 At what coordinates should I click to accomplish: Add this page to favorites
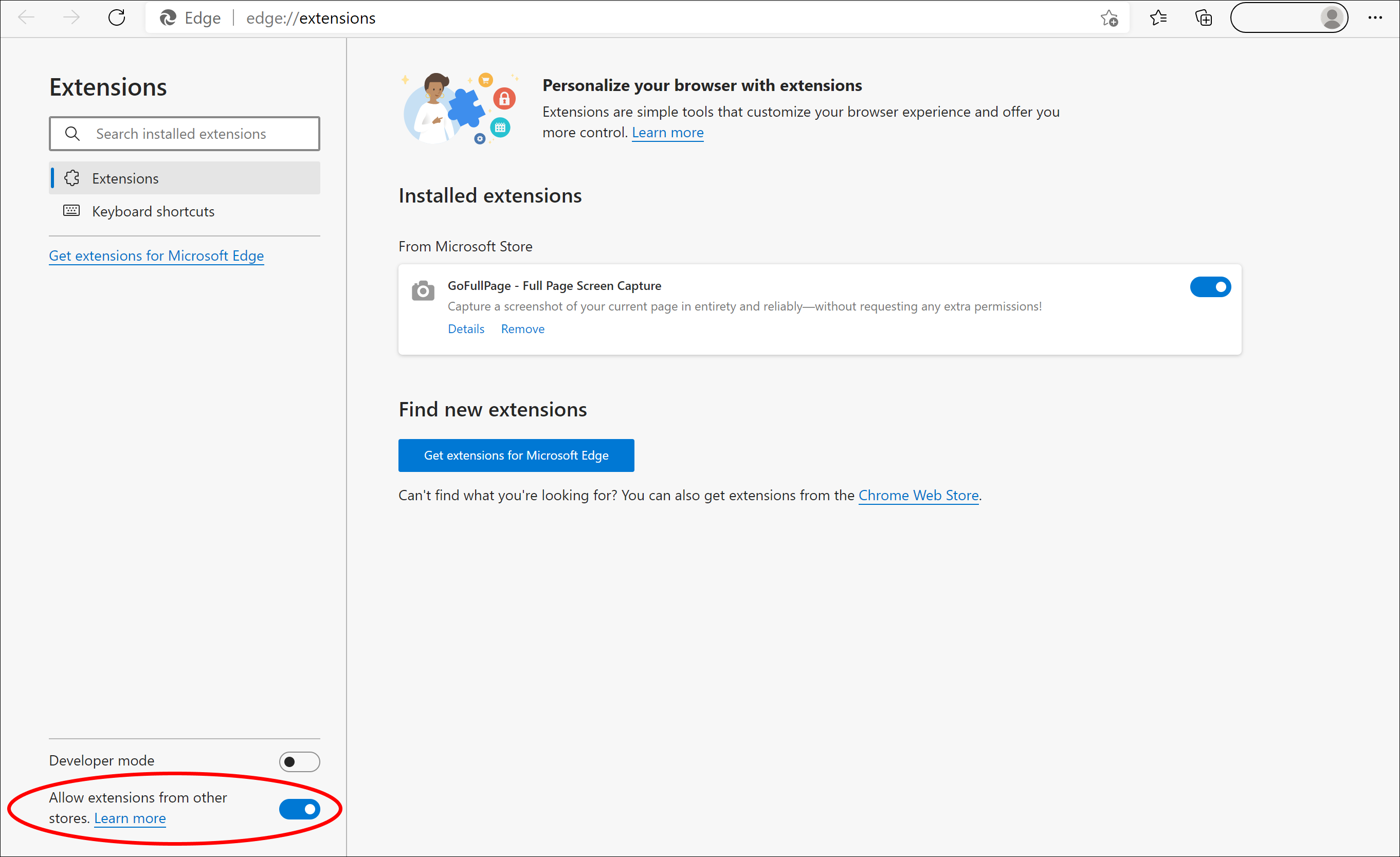point(1110,17)
